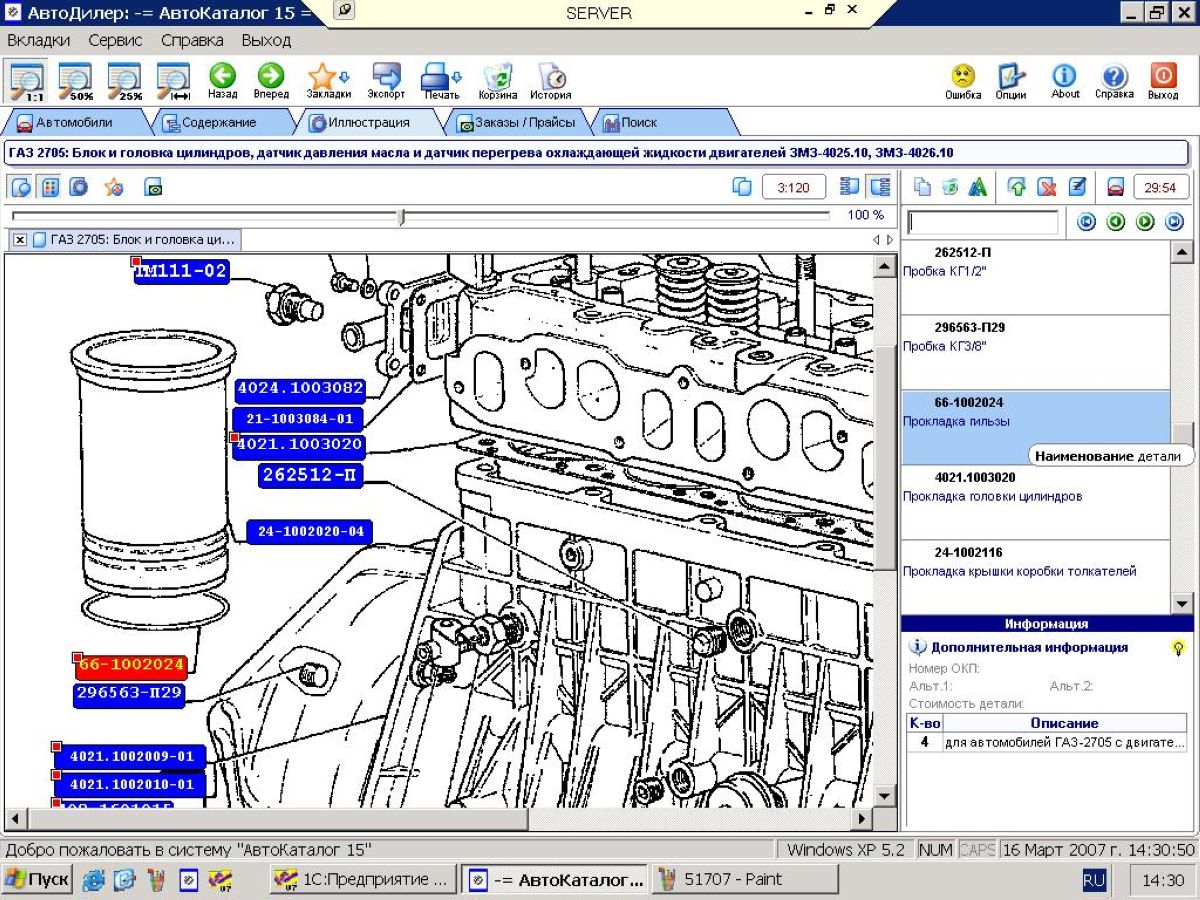Click the green up-arrow icon
Screen dimensions: 1200x900
tap(1018, 187)
